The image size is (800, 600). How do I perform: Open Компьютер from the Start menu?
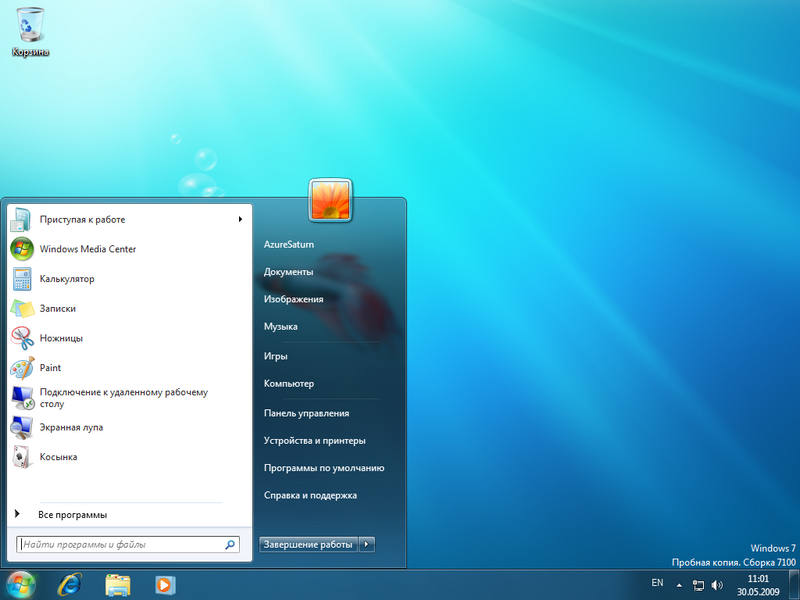pyautogui.click(x=289, y=384)
